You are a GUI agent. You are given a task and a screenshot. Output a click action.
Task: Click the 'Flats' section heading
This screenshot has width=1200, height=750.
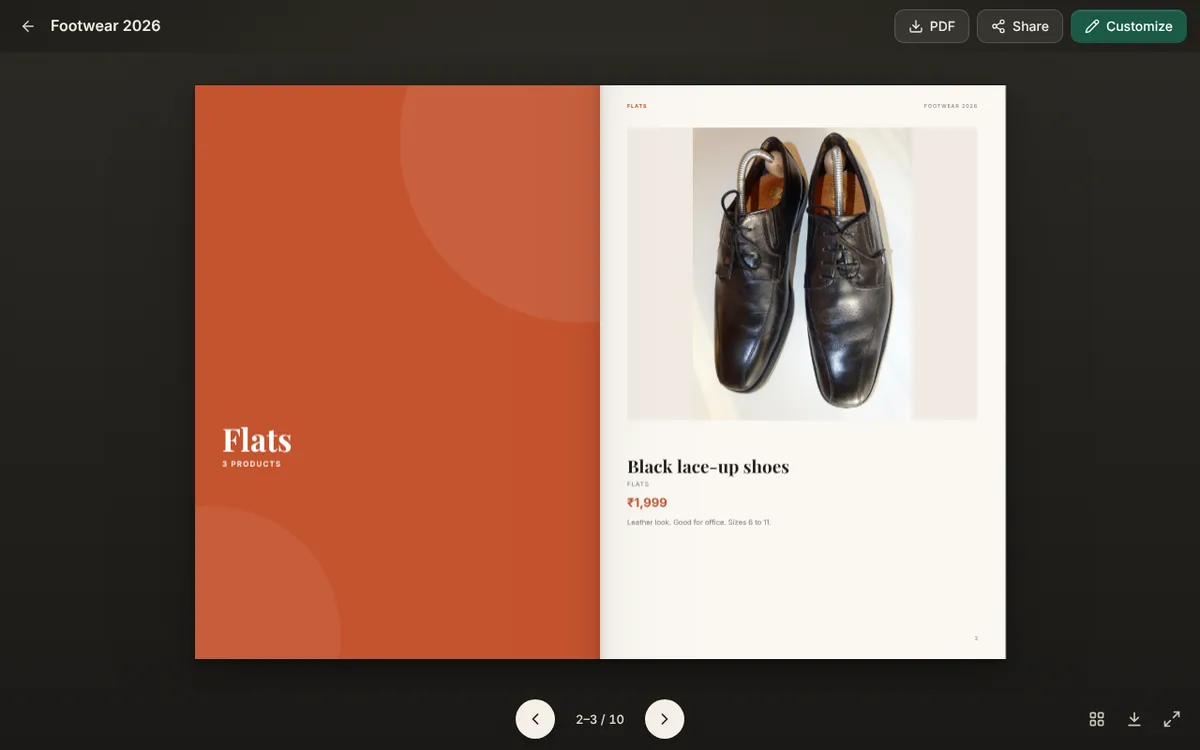tap(257, 440)
